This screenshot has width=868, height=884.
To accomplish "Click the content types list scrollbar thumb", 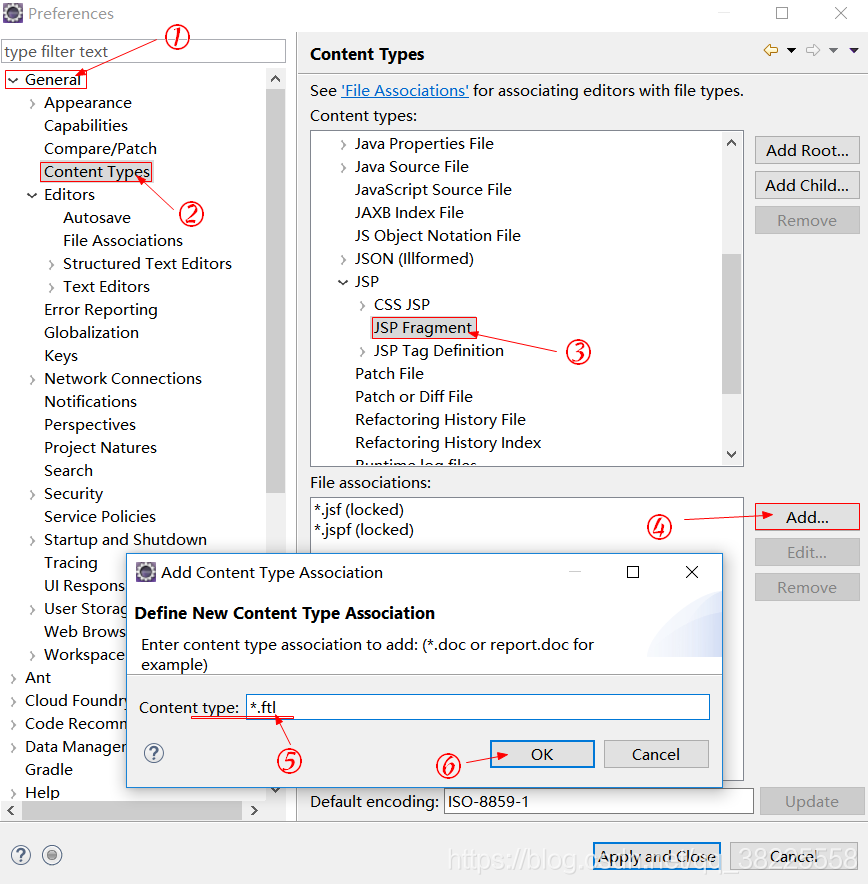I will (x=732, y=324).
